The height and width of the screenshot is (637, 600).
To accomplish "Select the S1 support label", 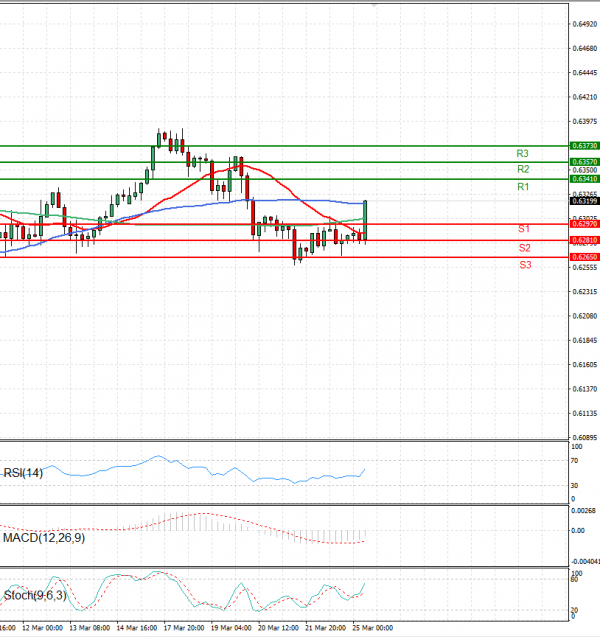I will [x=524, y=229].
